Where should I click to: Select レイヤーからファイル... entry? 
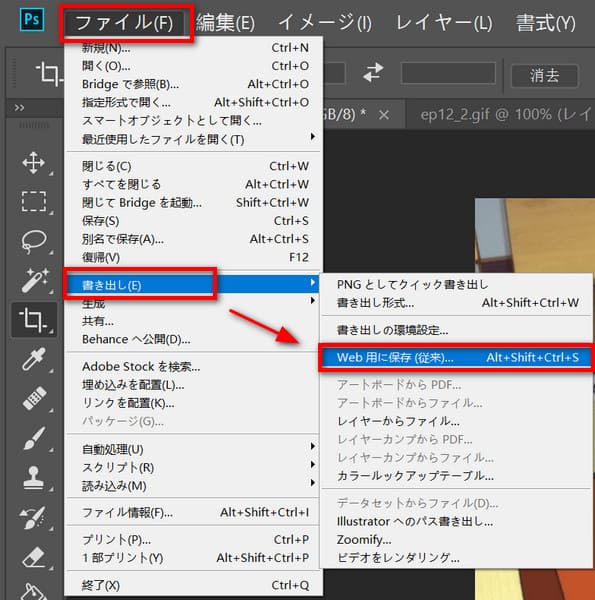click(457, 421)
